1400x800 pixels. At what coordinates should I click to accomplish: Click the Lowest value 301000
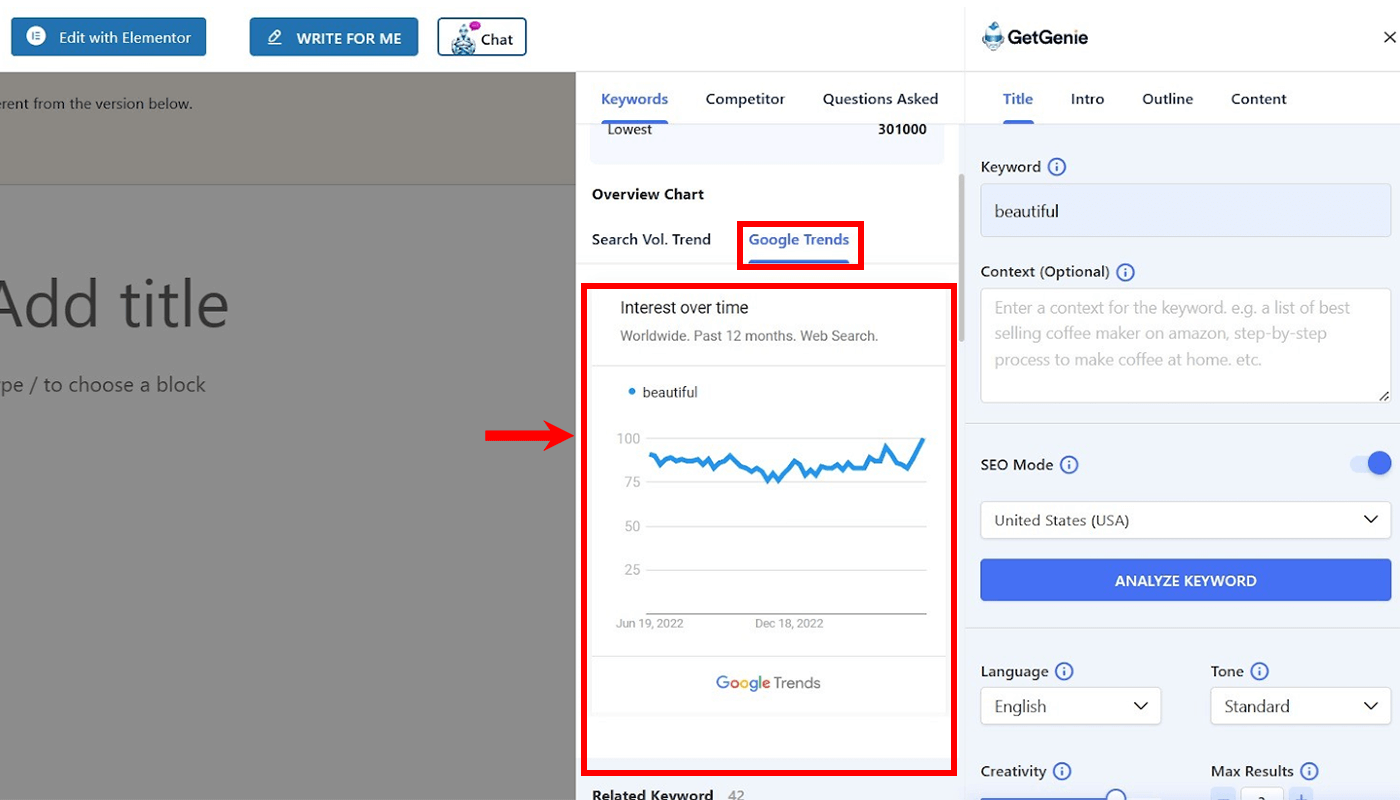[902, 129]
